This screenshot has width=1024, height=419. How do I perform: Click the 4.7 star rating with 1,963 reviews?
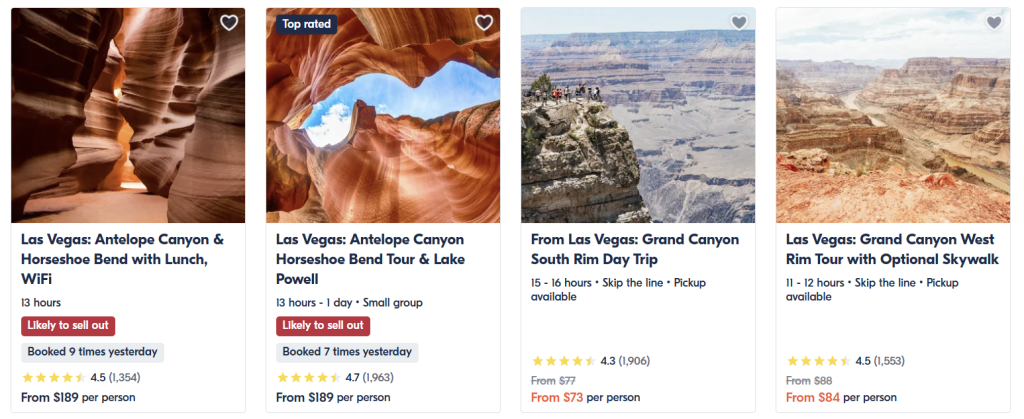333,377
